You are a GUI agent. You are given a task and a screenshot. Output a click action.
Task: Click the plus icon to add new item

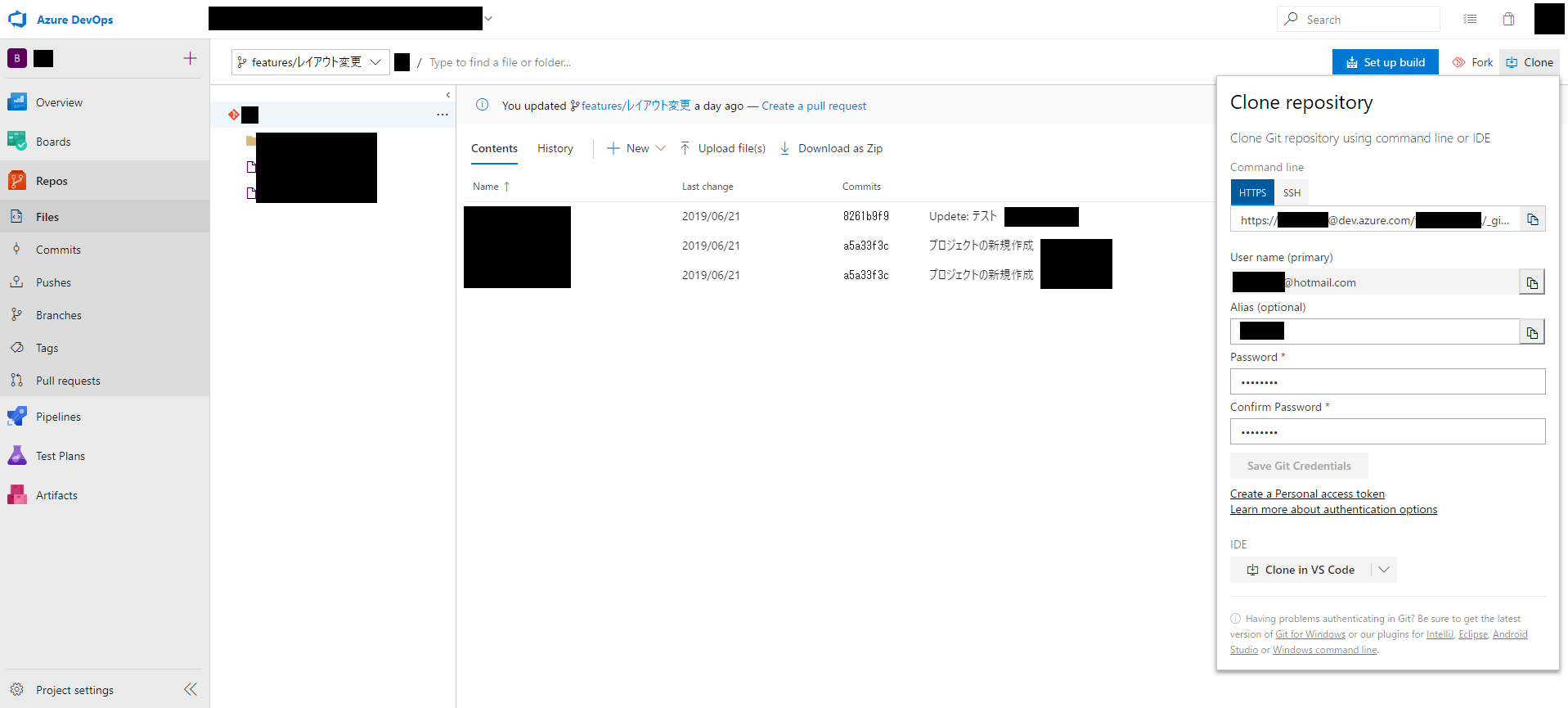[x=191, y=58]
